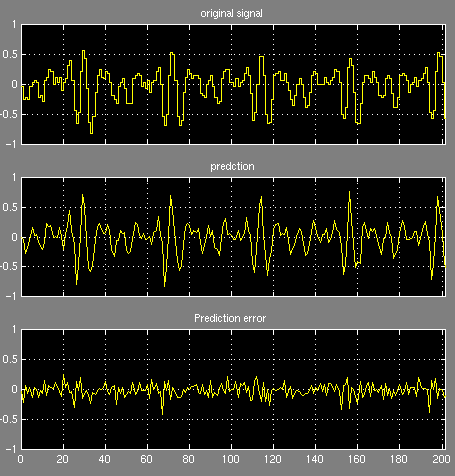Click the top 1 y-tick of predction plot

coord(14,177)
